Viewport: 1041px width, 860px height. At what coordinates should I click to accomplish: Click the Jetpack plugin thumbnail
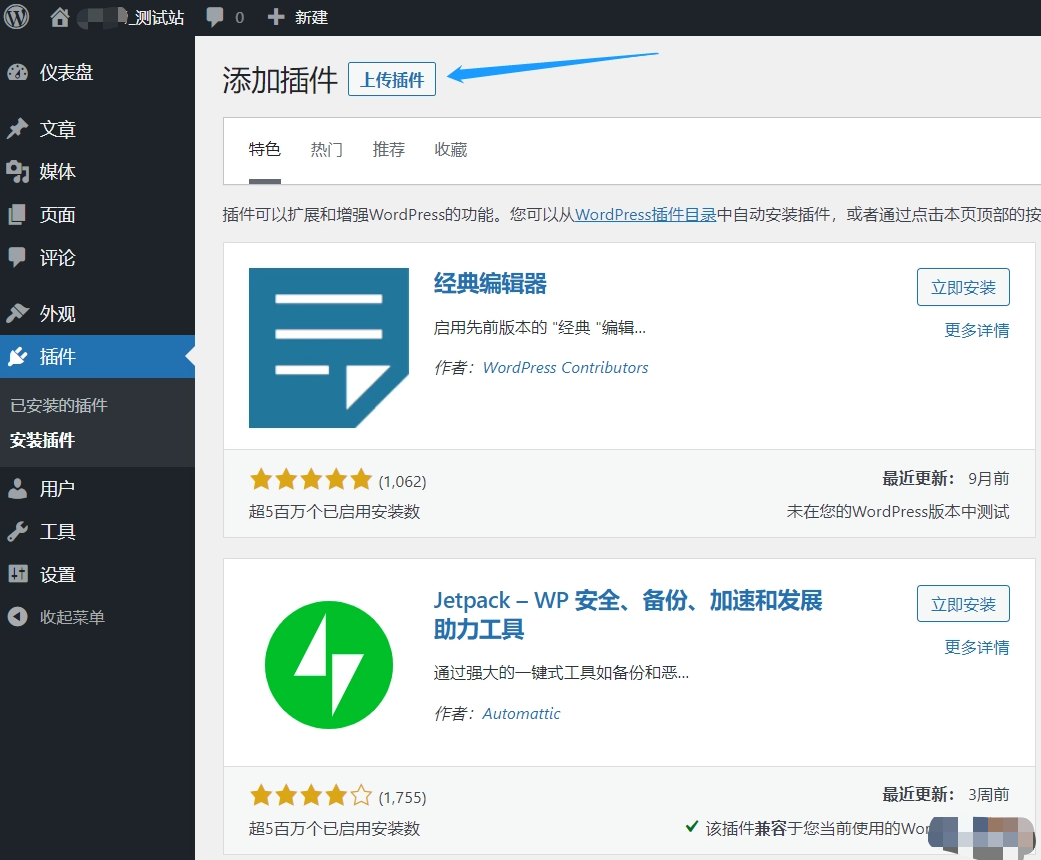329,665
